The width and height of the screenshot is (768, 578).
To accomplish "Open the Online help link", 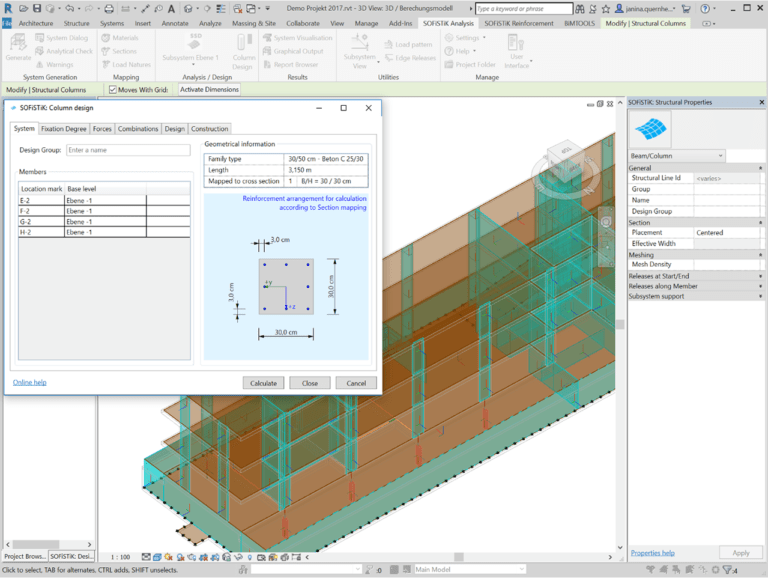I will (30, 382).
